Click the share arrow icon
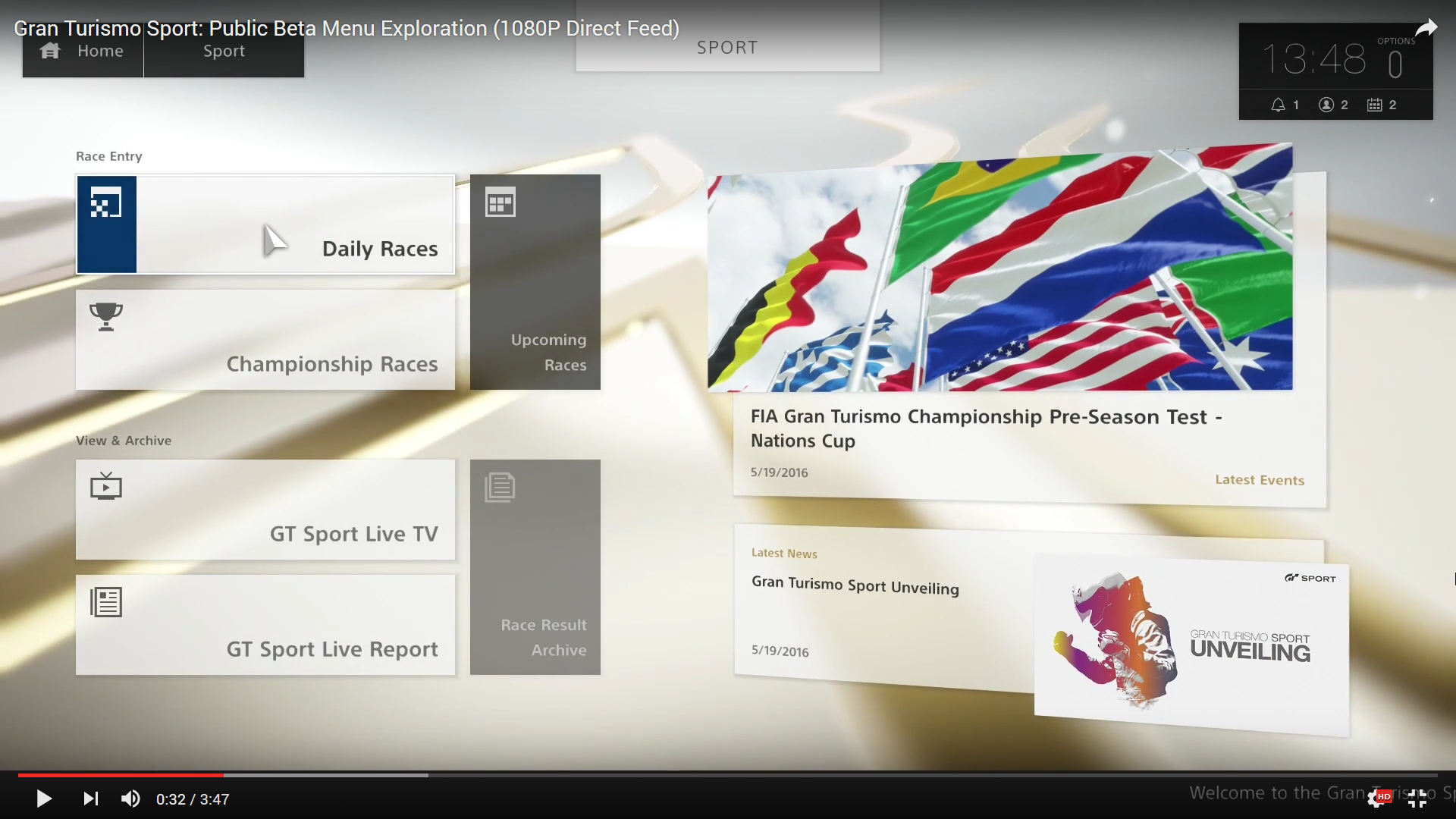1456x819 pixels. coord(1426,28)
